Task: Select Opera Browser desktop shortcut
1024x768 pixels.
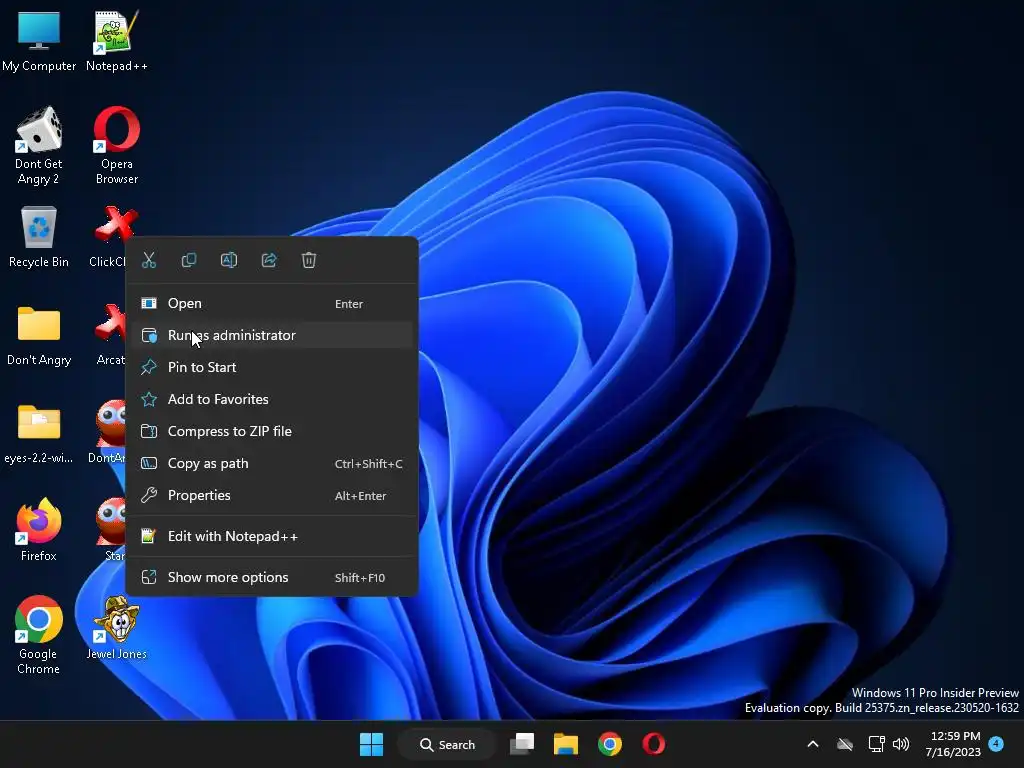Action: 117,146
